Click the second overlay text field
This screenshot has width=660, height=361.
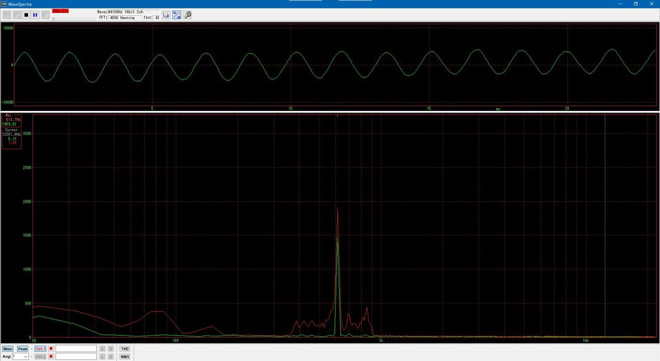click(x=76, y=356)
